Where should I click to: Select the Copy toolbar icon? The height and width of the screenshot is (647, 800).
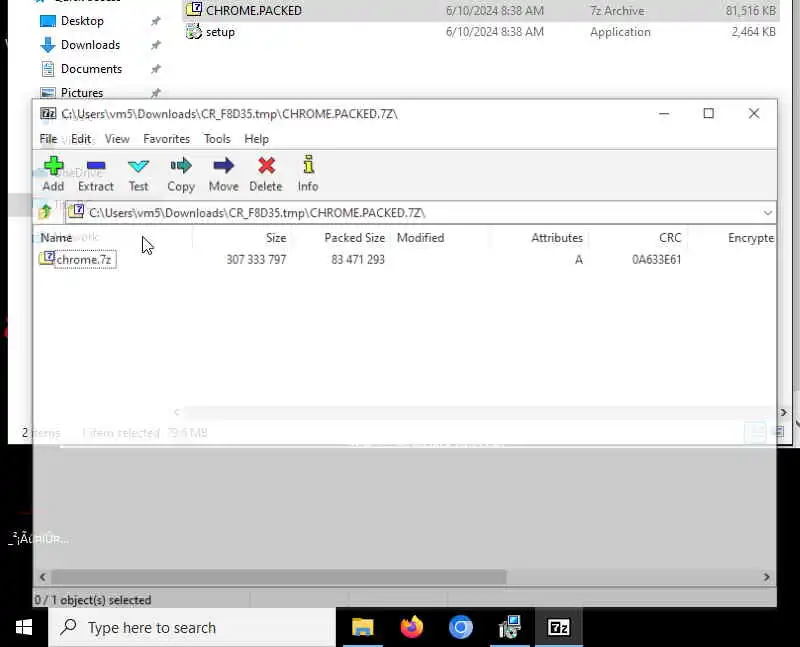(x=181, y=166)
